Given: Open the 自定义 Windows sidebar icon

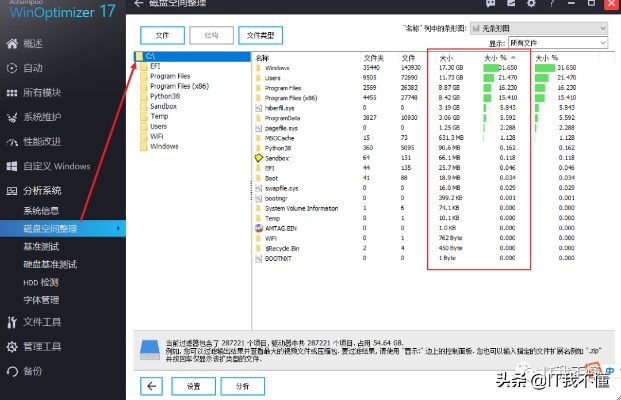Looking at the screenshot, I should [x=11, y=166].
